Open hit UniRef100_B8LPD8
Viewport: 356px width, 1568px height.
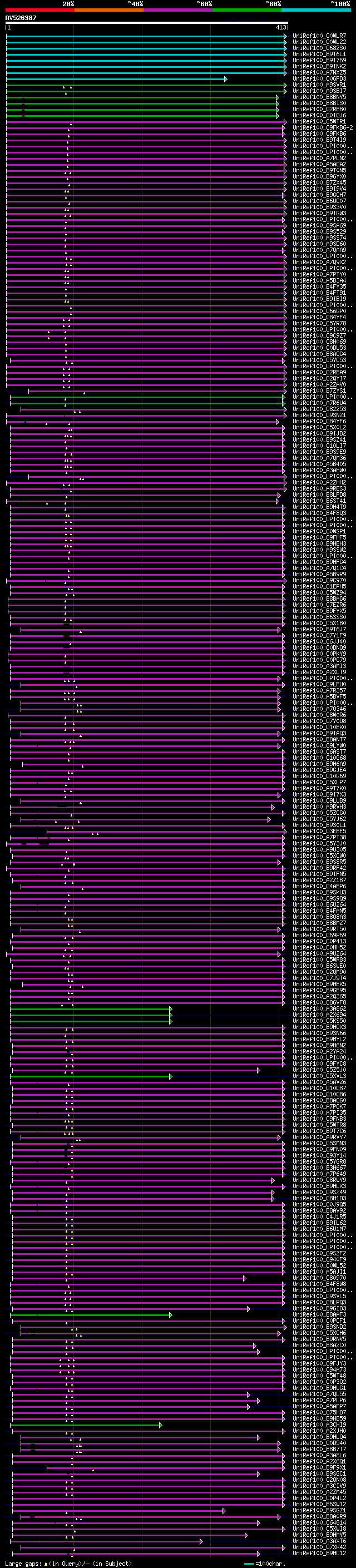[319, 495]
